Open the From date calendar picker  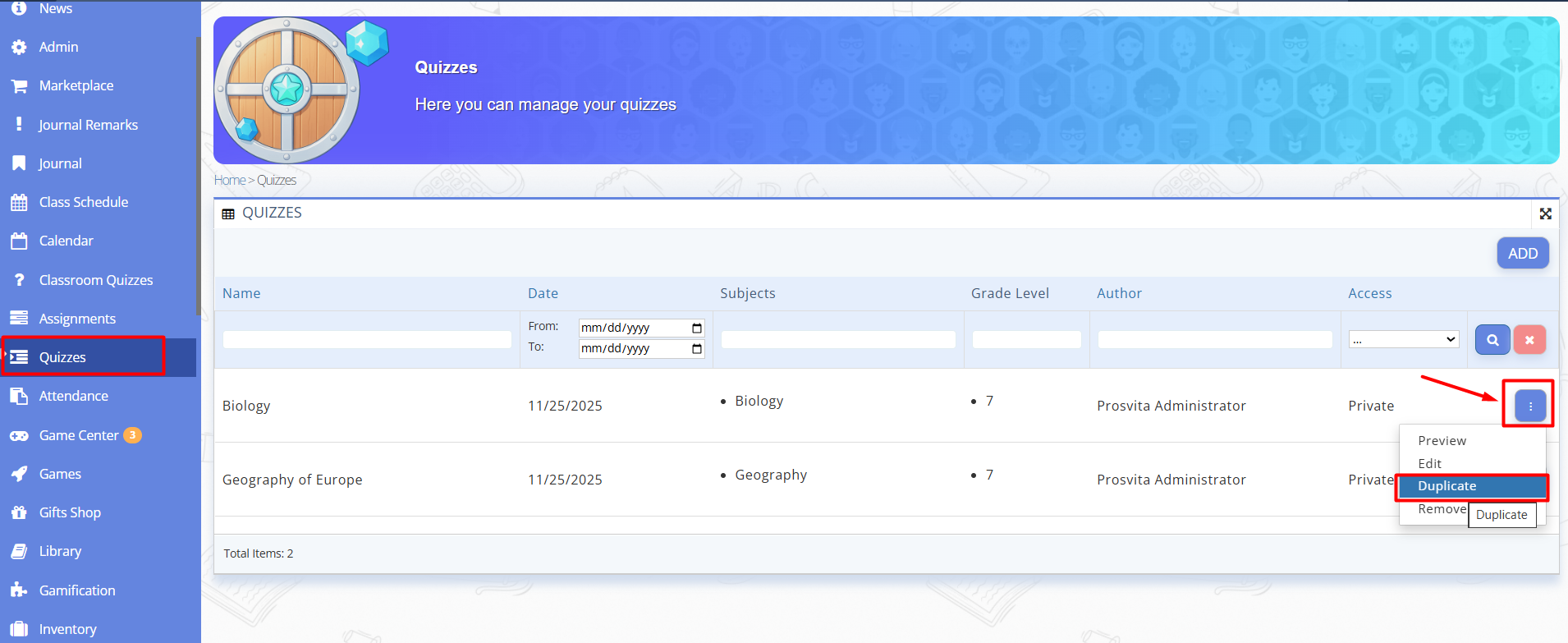tap(697, 328)
